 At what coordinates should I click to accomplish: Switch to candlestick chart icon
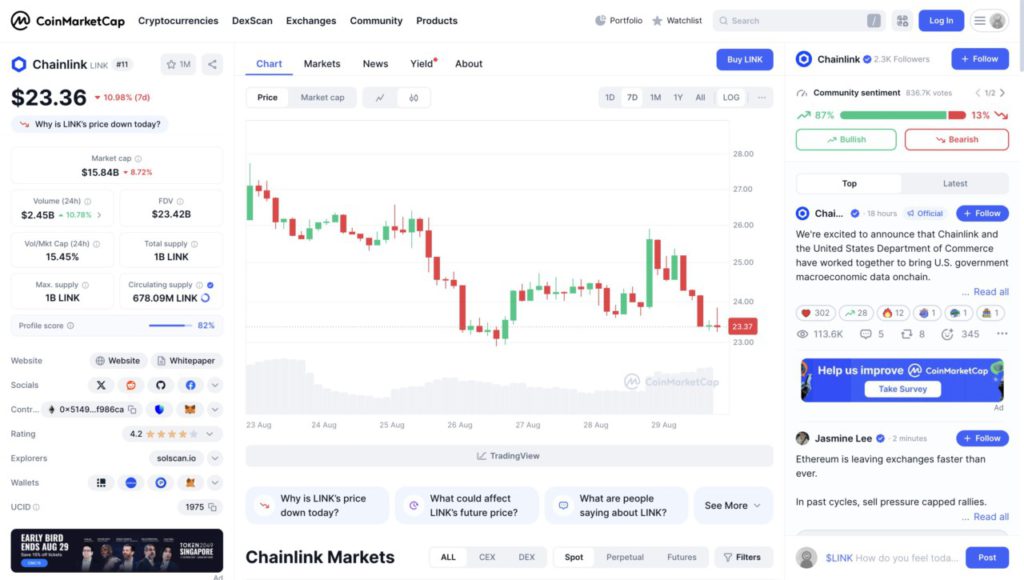click(x=413, y=98)
